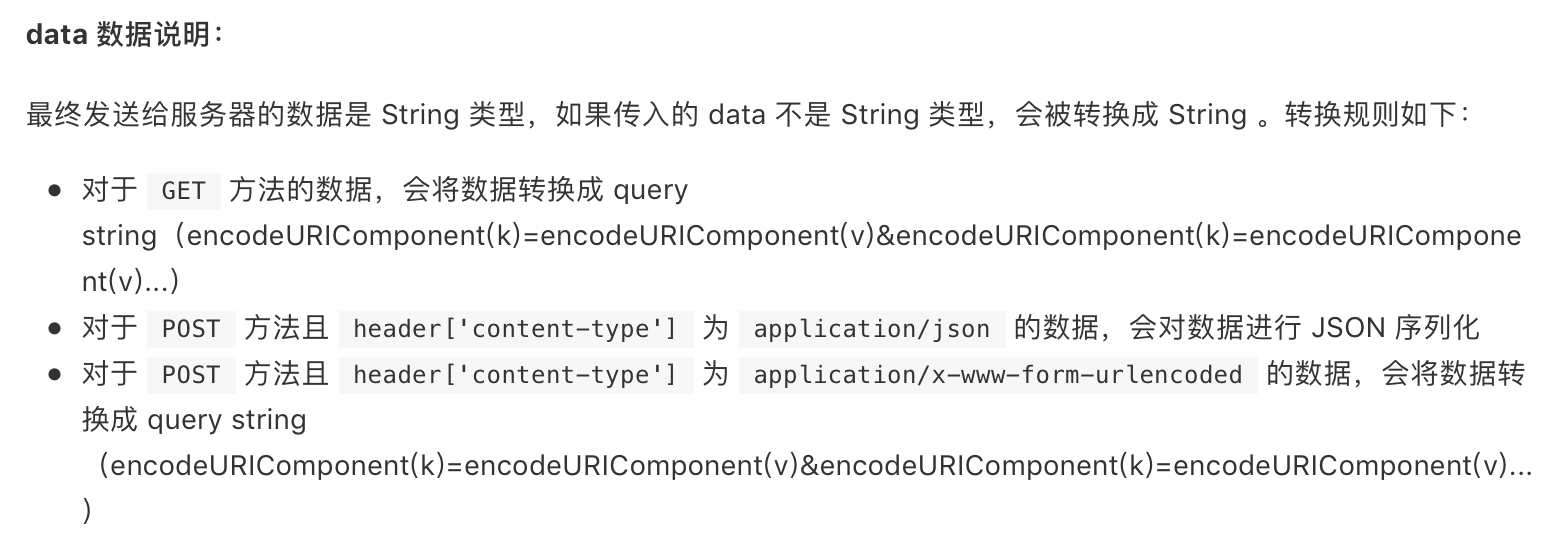Click the 'nt(v)...)' wrapped line
1548x538 pixels.
coord(130,282)
